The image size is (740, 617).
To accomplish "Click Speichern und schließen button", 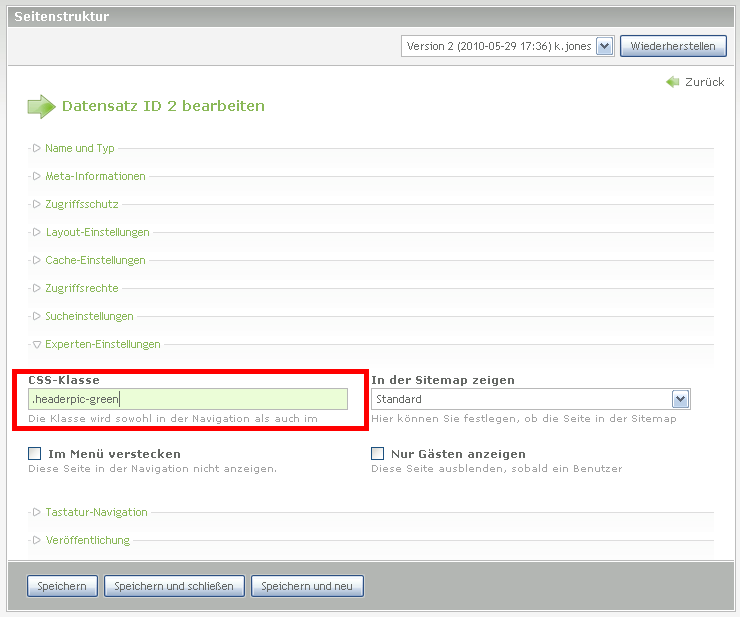I will point(174,586).
